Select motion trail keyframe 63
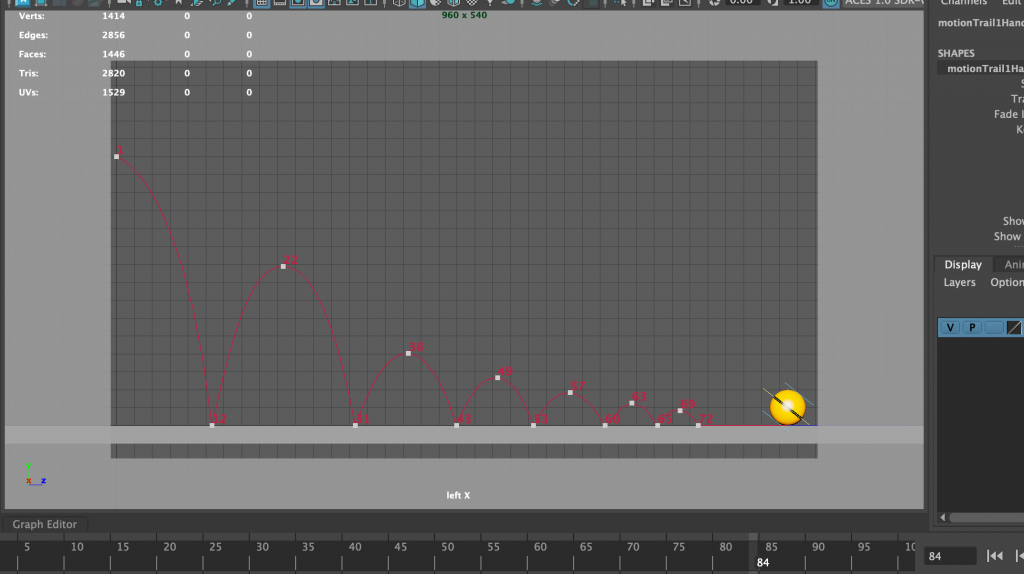 (x=632, y=403)
